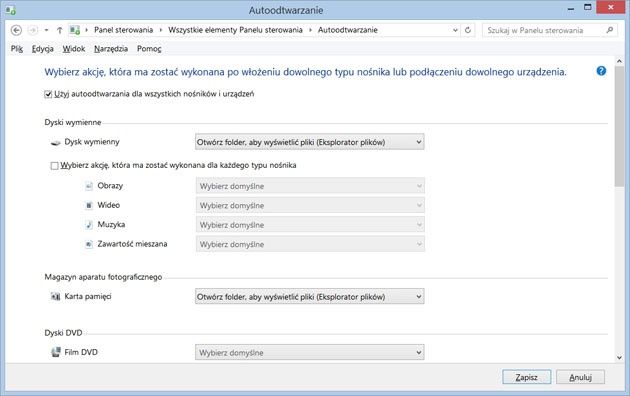Image resolution: width=630 pixels, height=396 pixels.
Task: Open the Widok menu
Action: click(74, 49)
